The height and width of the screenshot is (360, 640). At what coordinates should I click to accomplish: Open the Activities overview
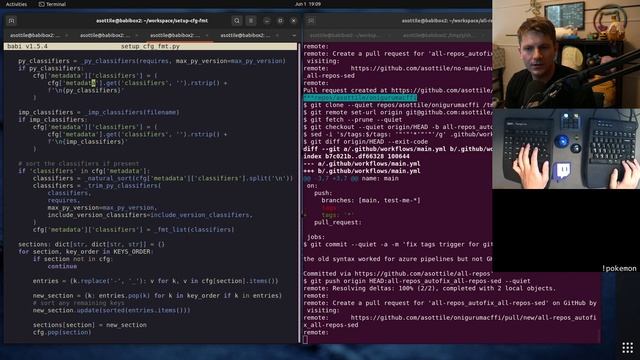pos(16,4)
